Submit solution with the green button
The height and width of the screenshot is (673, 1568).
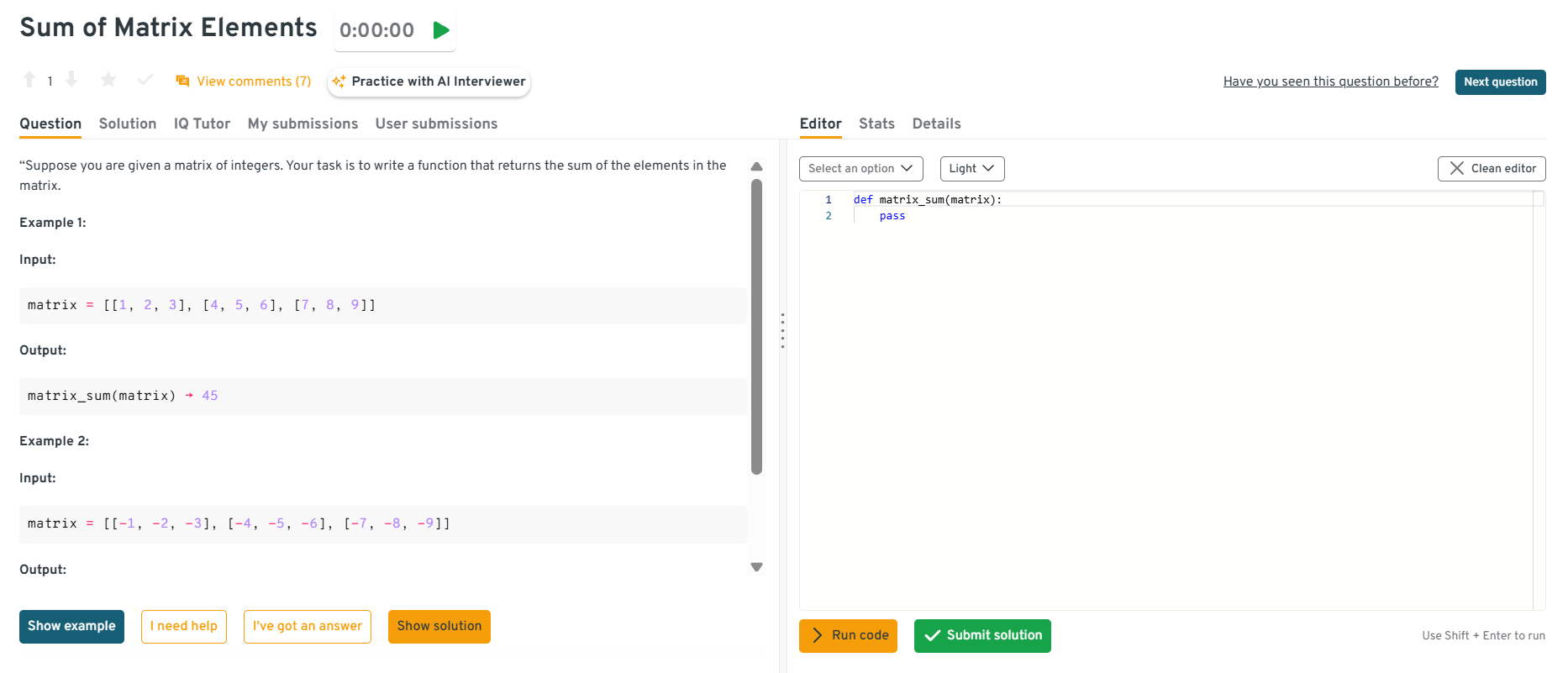click(x=982, y=636)
